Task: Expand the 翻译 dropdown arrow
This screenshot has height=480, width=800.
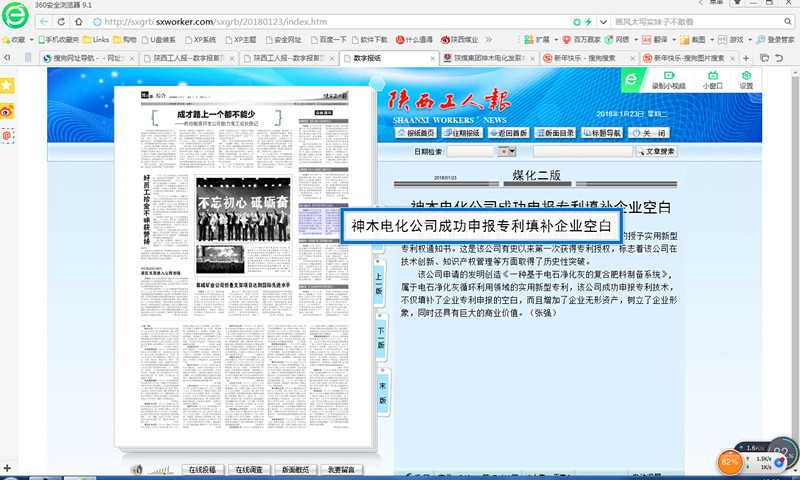Action: tap(674, 39)
